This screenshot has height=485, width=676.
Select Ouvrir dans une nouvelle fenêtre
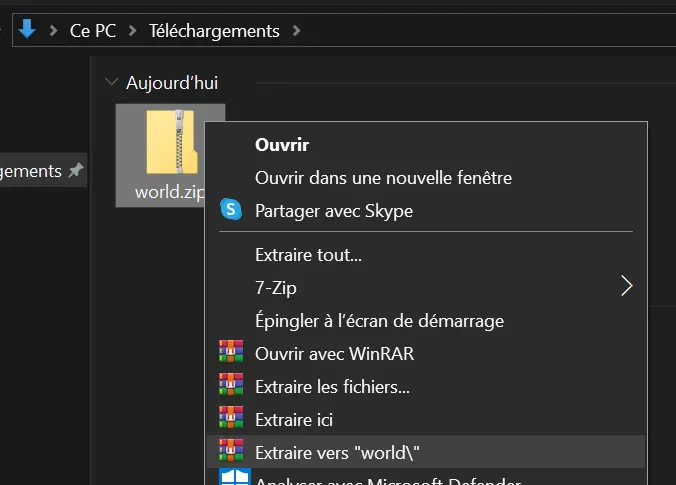[x=383, y=178]
